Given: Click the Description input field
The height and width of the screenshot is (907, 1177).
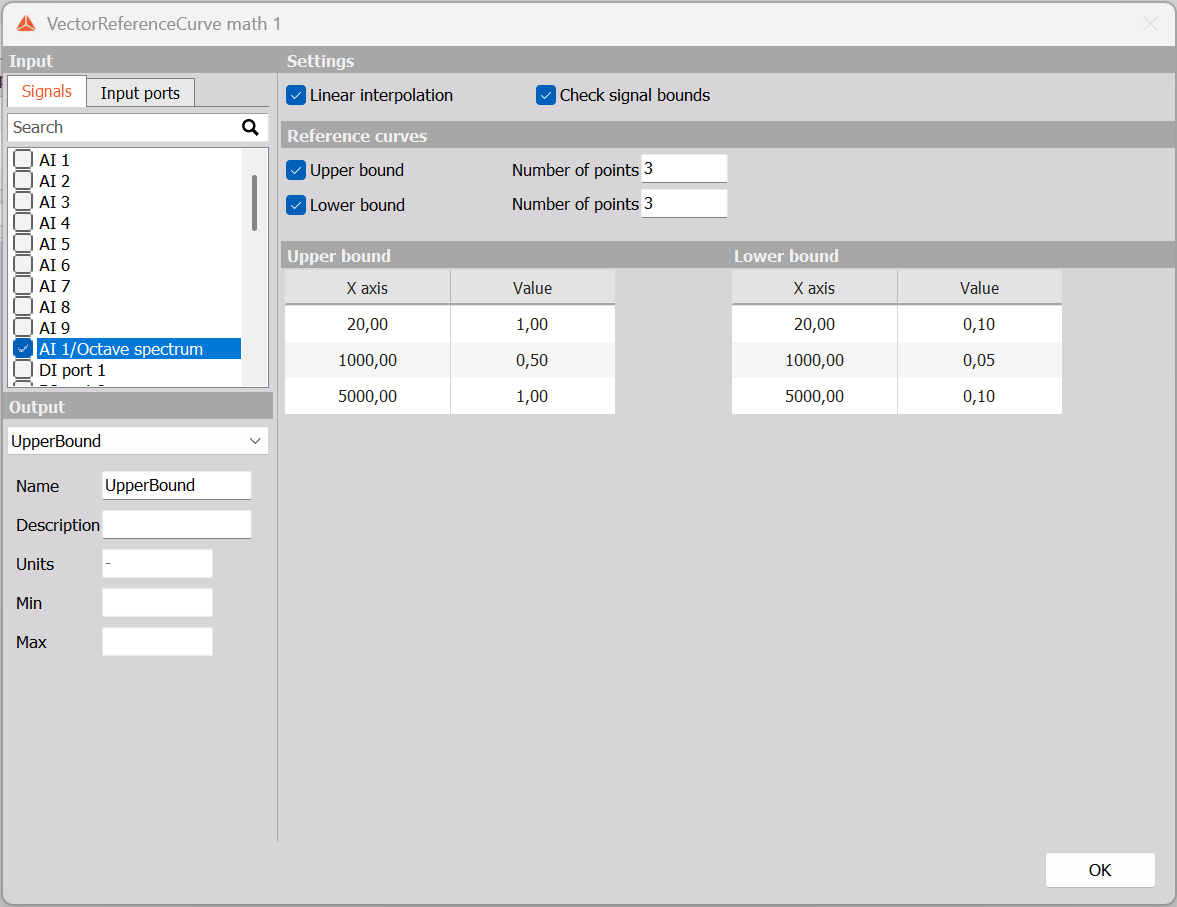Looking at the screenshot, I should (176, 524).
